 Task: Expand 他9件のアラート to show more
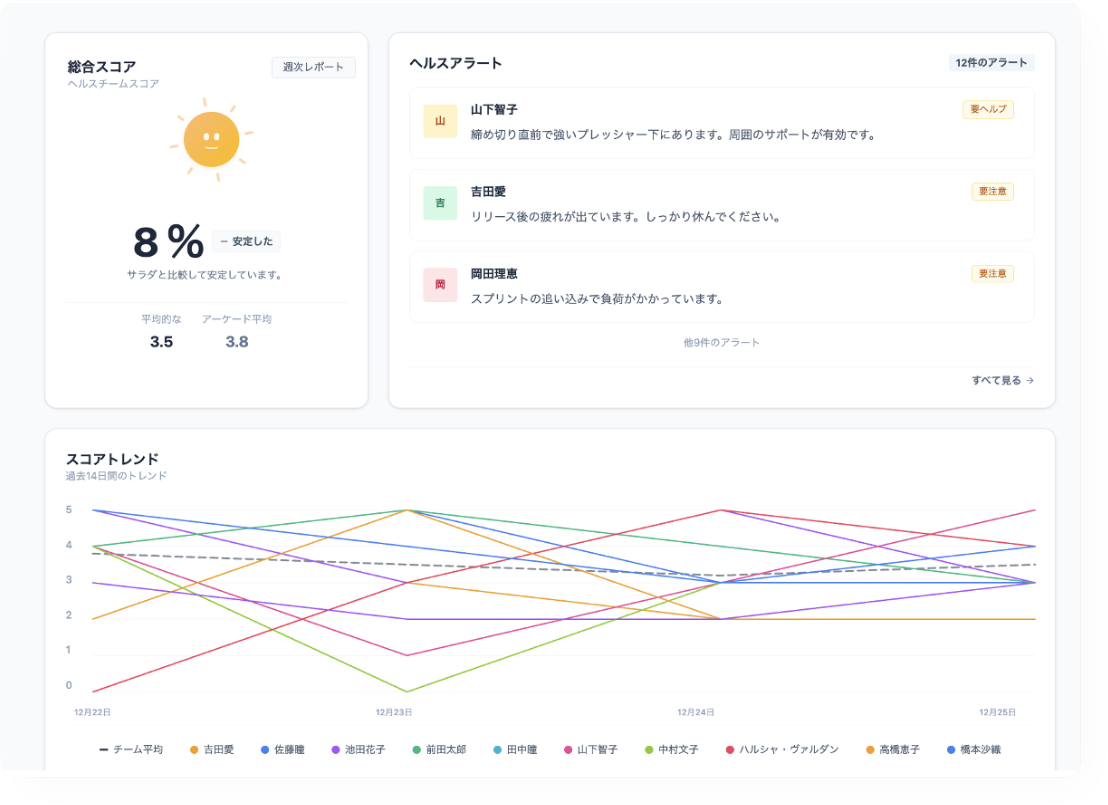point(721,342)
